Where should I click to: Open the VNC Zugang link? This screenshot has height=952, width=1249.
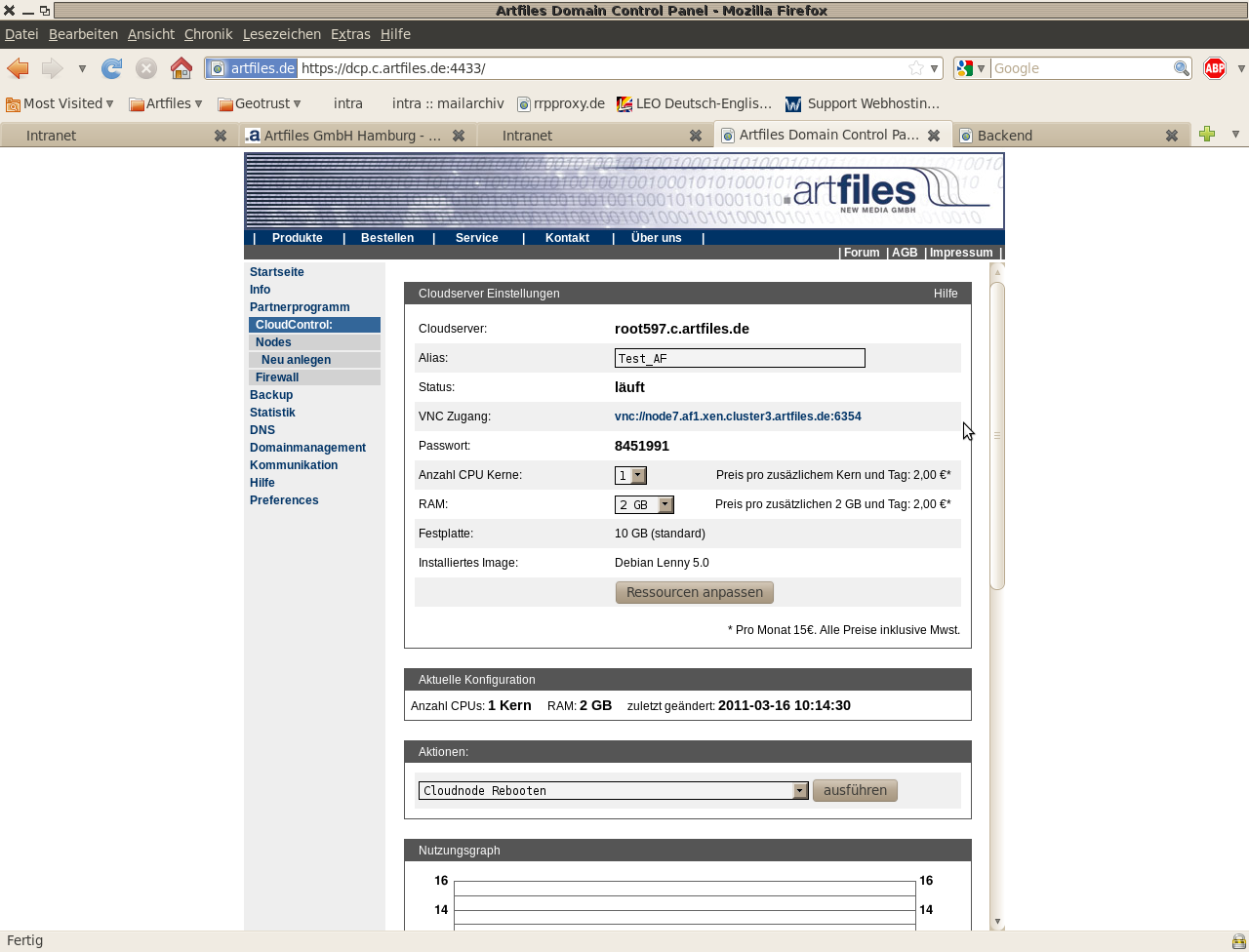pos(738,416)
